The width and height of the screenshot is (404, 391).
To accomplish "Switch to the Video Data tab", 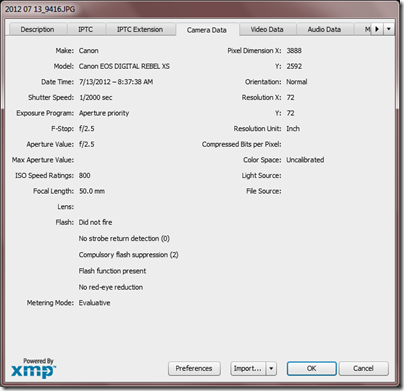I will [267, 29].
